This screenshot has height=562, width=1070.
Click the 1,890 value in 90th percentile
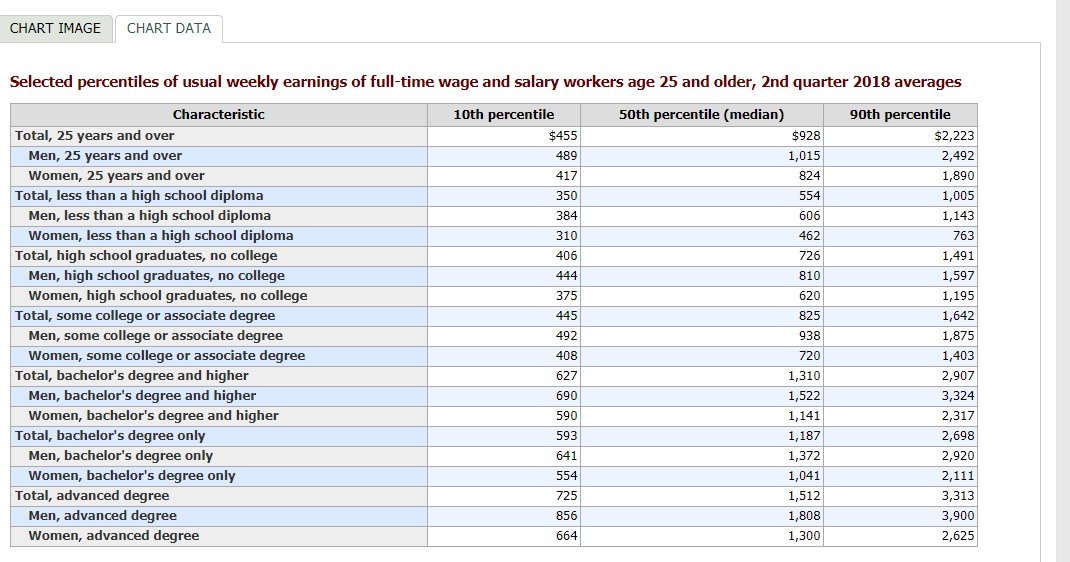click(x=958, y=175)
